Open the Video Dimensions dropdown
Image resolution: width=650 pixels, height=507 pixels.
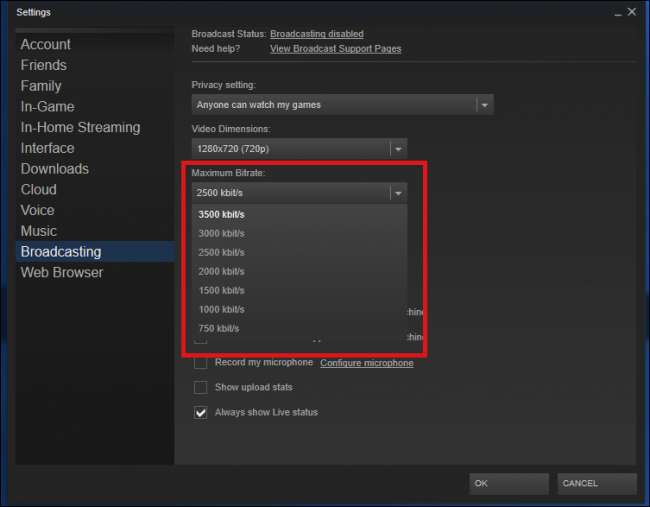pyautogui.click(x=299, y=148)
